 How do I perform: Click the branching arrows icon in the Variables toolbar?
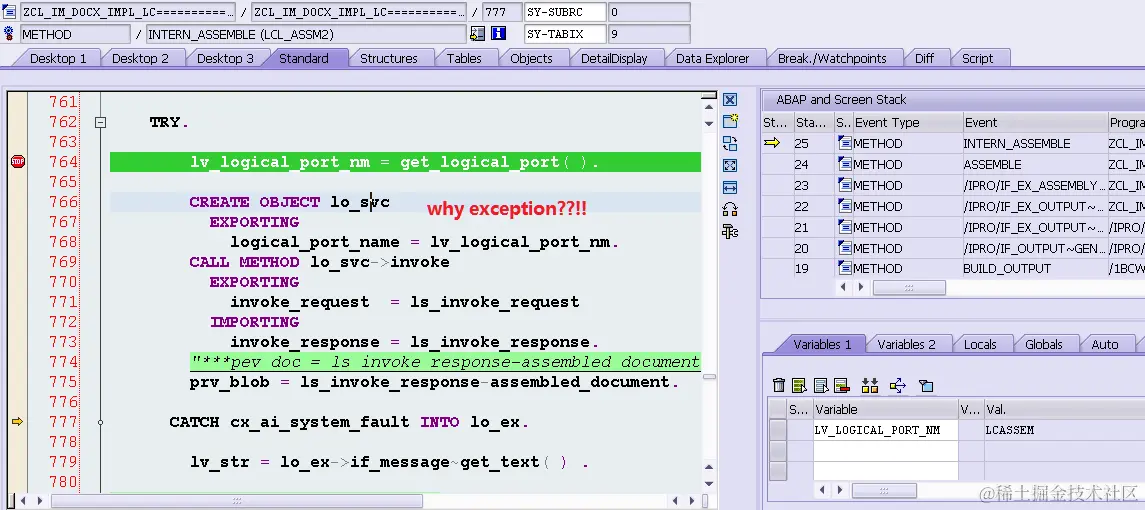click(897, 385)
